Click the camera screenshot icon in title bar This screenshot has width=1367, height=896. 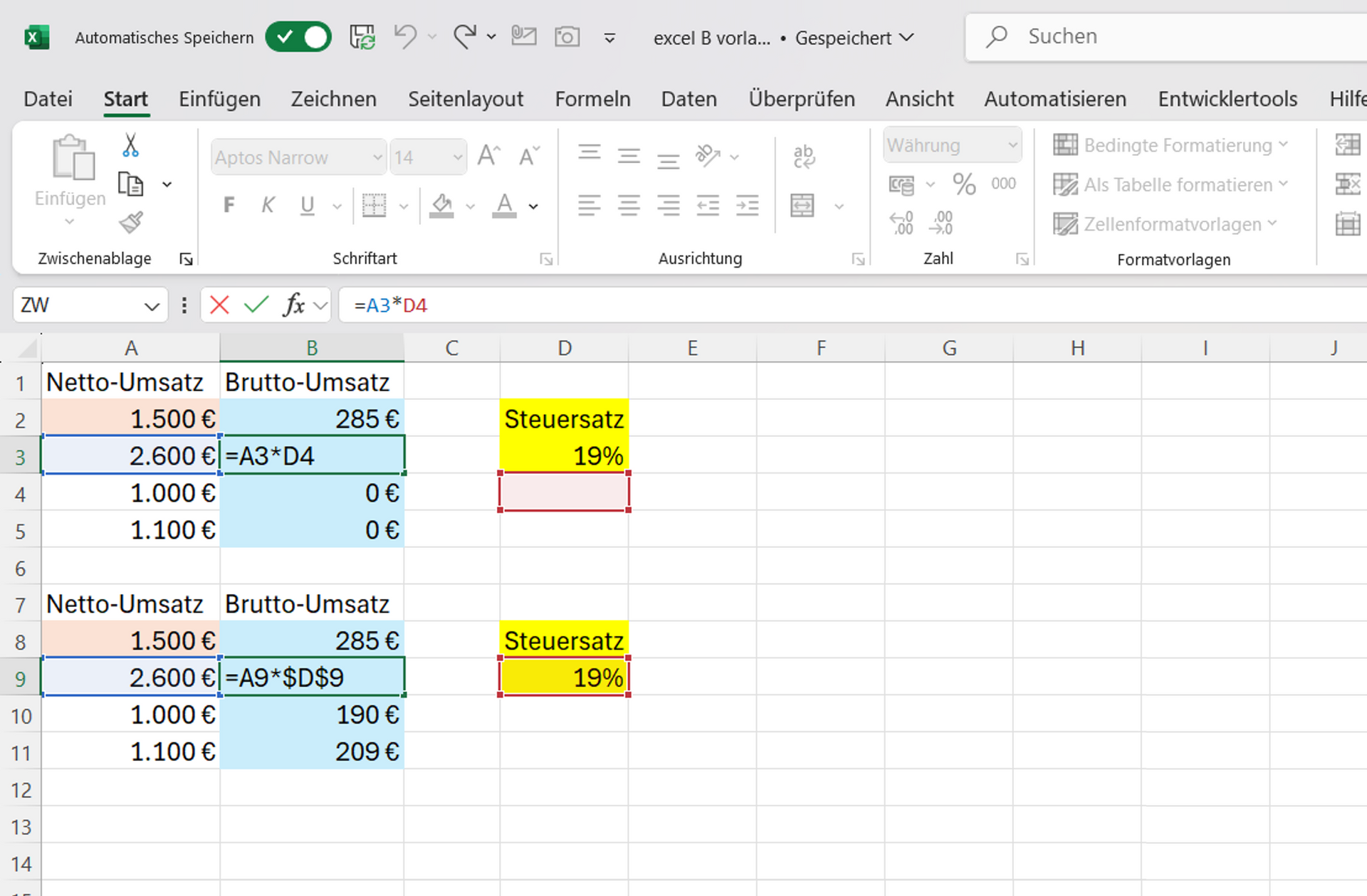coord(567,36)
